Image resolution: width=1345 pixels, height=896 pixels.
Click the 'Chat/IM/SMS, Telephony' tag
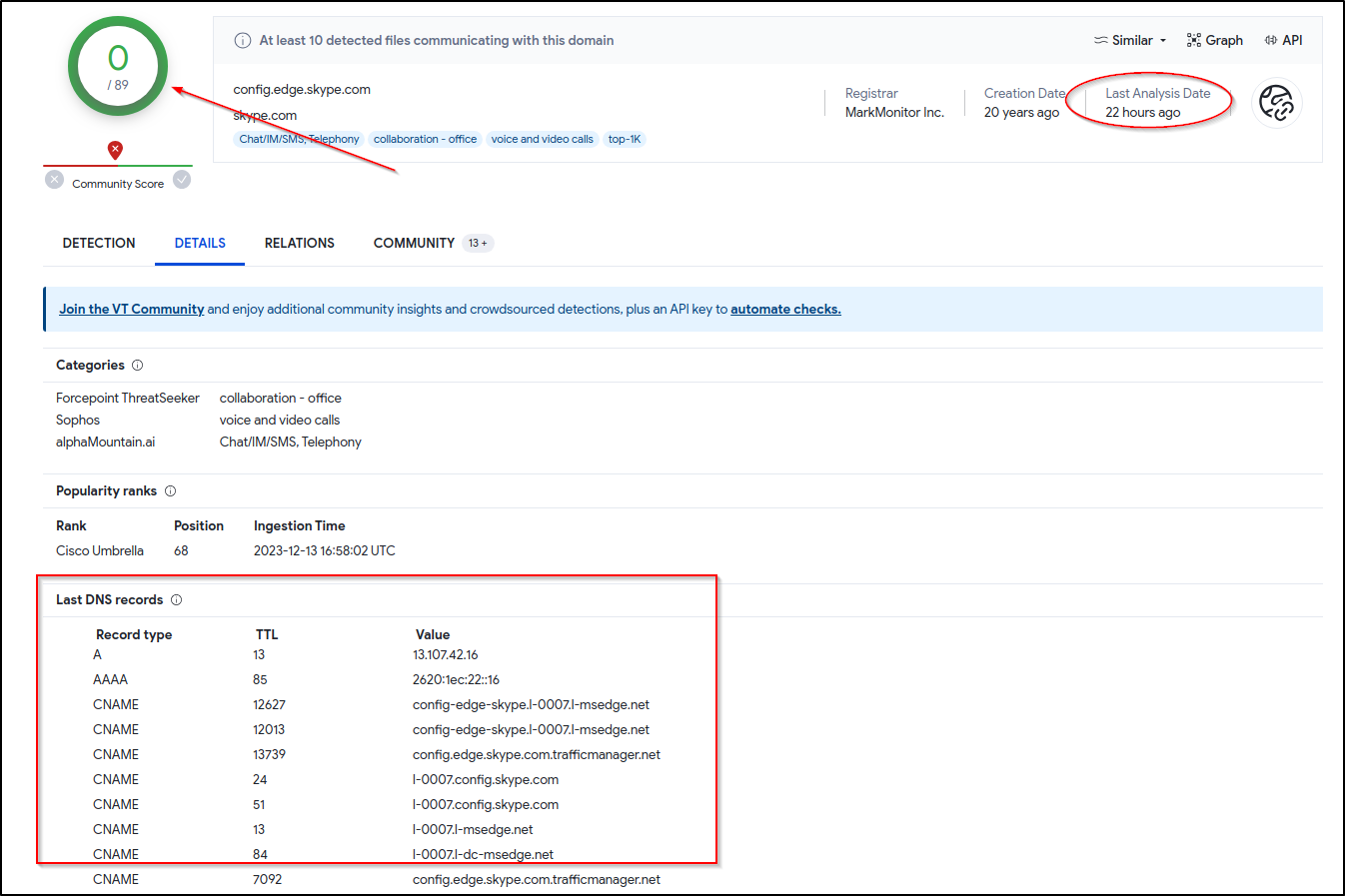click(x=299, y=140)
